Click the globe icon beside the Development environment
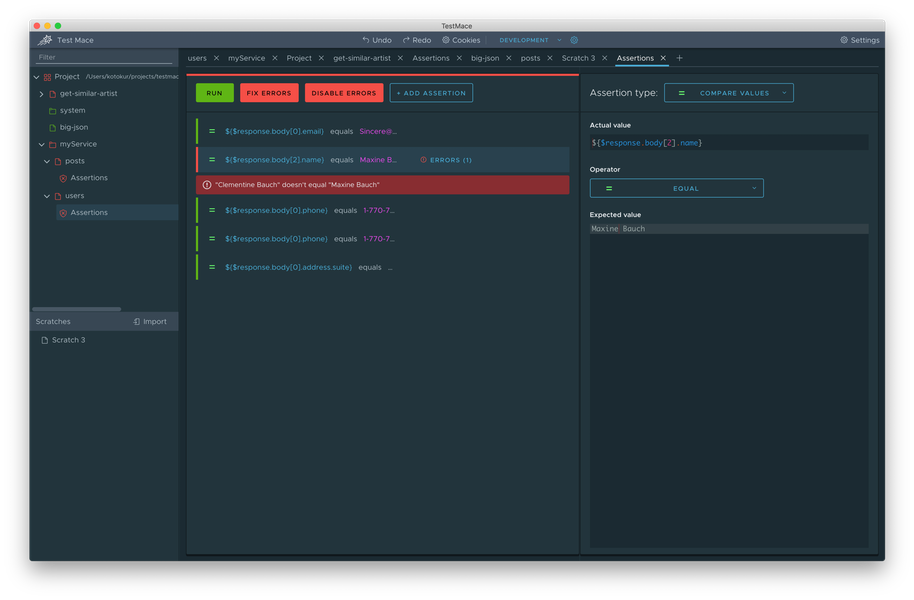 point(574,40)
